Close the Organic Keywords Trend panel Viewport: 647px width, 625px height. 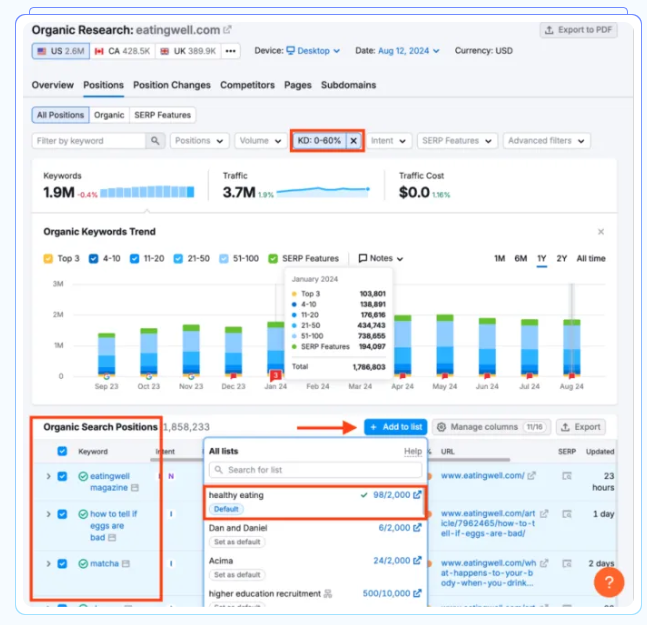pyautogui.click(x=601, y=232)
